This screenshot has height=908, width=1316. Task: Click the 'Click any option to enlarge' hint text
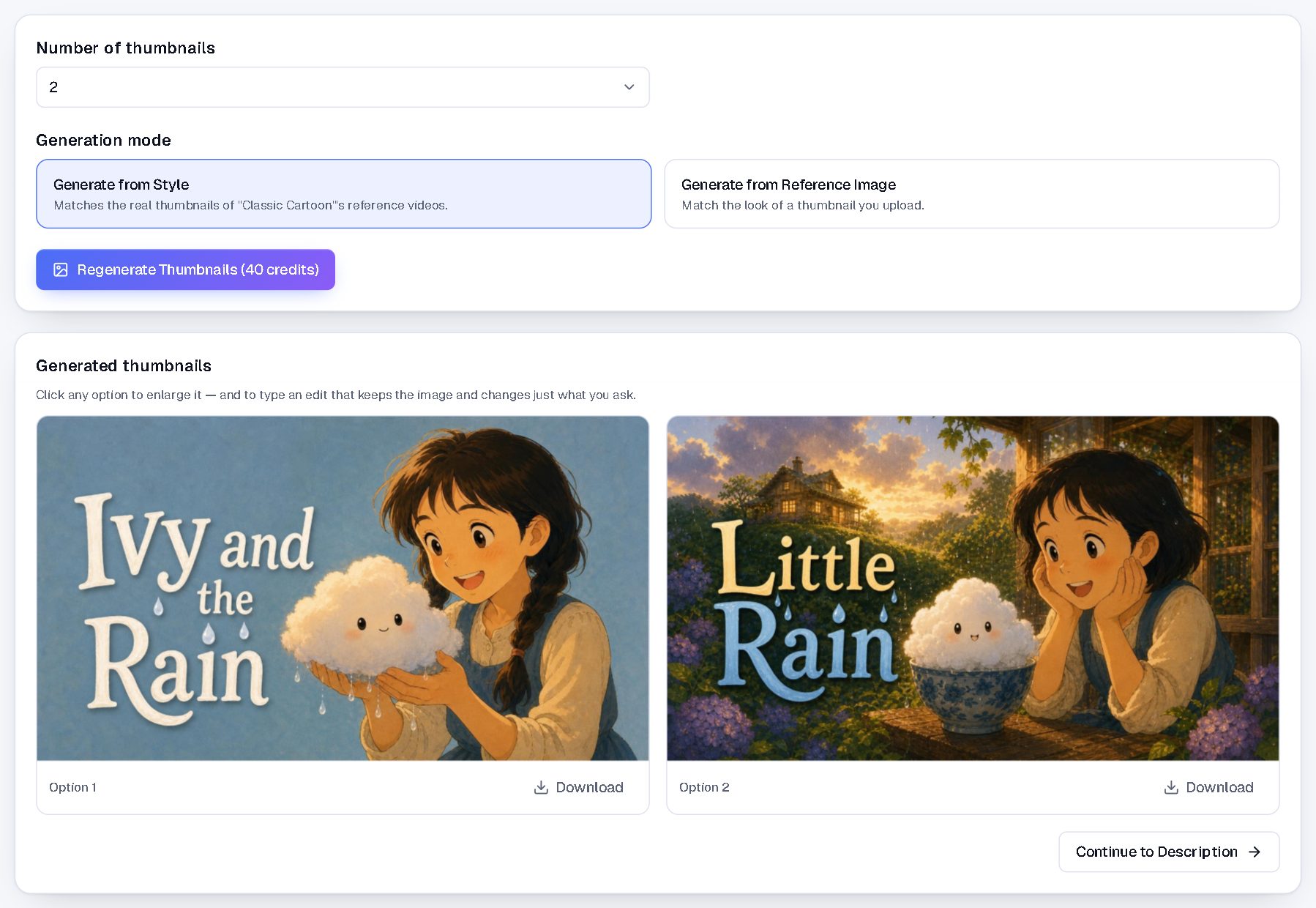click(336, 395)
